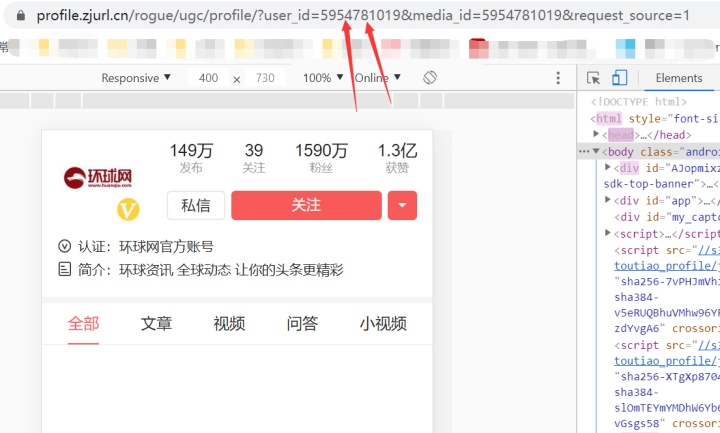Select the 全部 tab
Image resolution: width=720 pixels, height=433 pixels.
click(x=84, y=324)
